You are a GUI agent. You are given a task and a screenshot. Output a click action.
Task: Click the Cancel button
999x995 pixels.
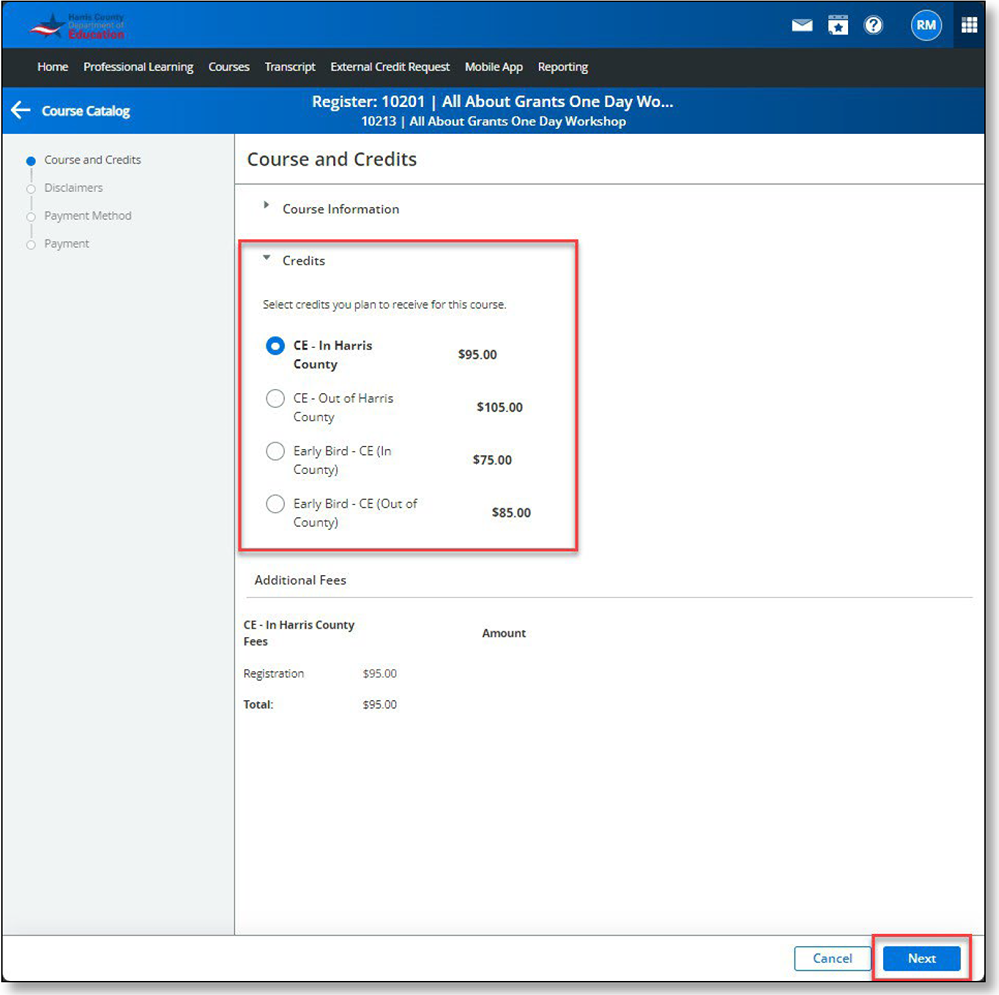point(832,958)
